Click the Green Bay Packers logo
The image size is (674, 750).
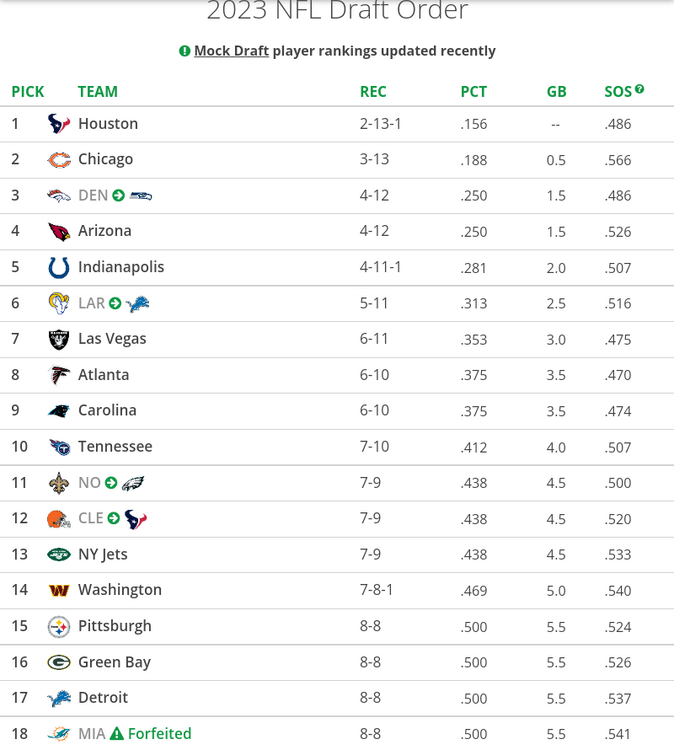(x=59, y=662)
